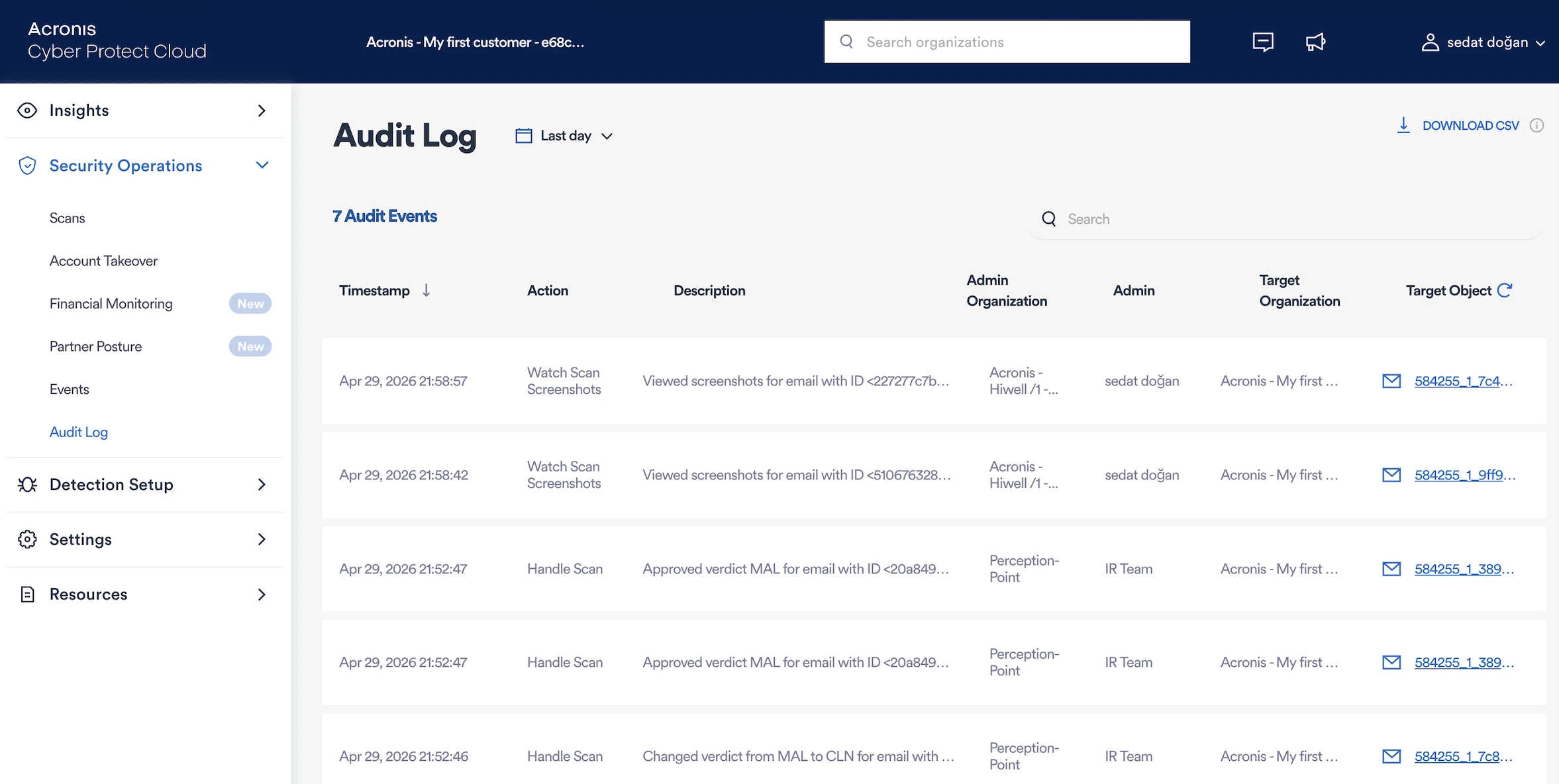
Task: Click envelope icon in 21:52:46 row
Action: tap(1391, 756)
